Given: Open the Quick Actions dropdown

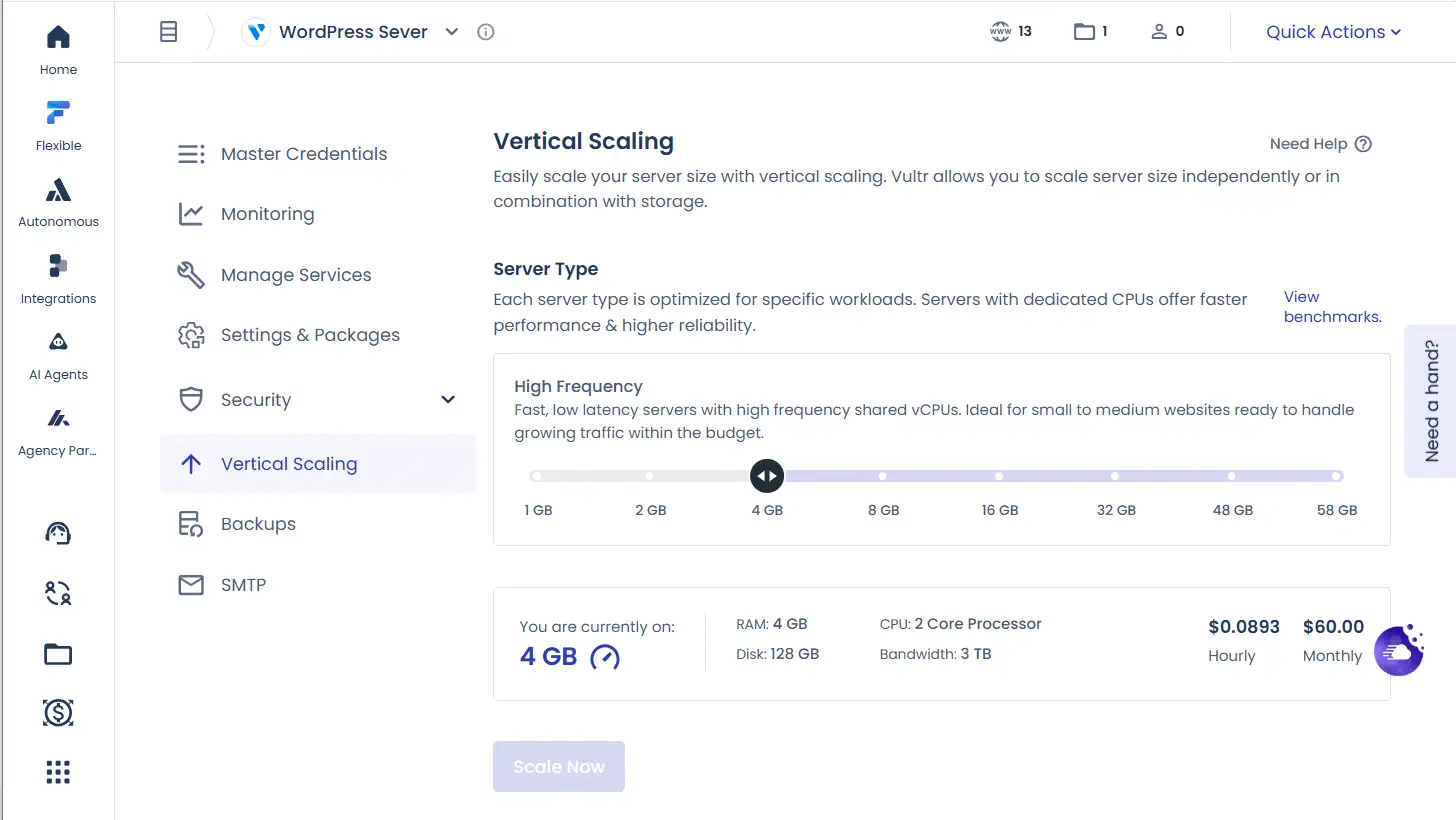Looking at the screenshot, I should [1334, 32].
